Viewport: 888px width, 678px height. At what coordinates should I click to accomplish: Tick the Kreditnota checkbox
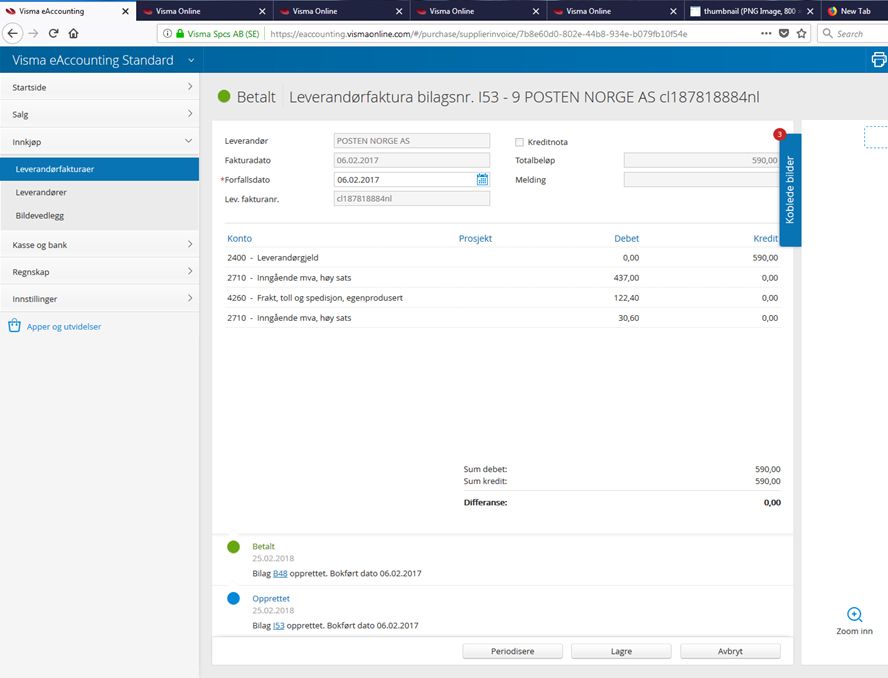coord(519,142)
